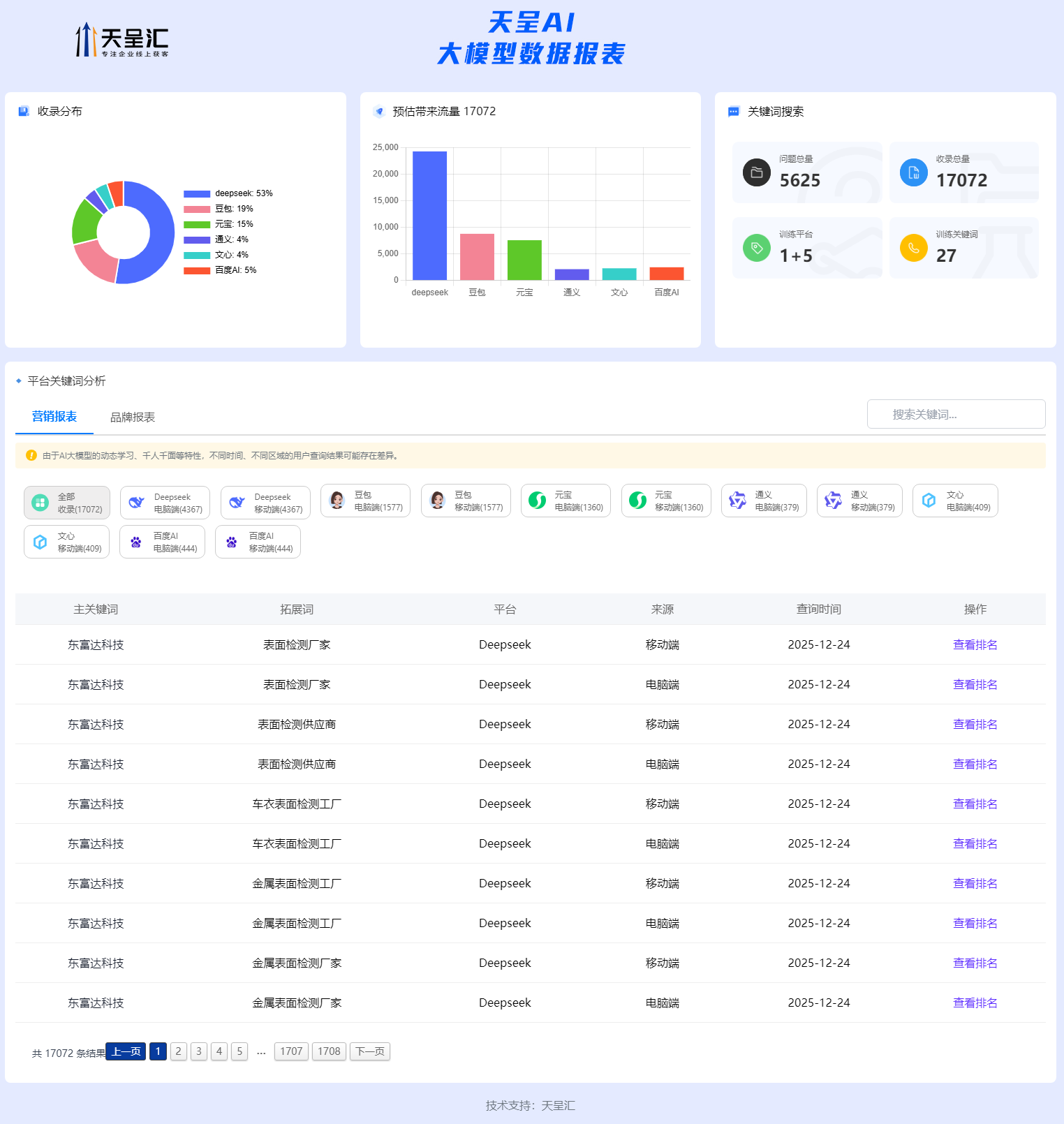The image size is (1064, 1124).
Task: Switch to the 品牌报表 tab
Action: 133,417
